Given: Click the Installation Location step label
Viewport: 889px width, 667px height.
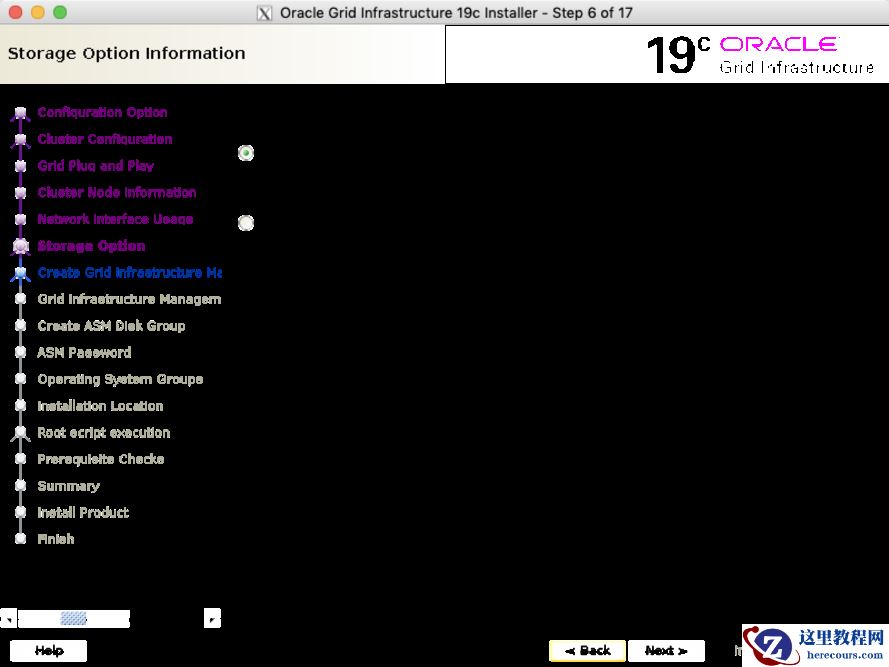Looking at the screenshot, I should click(100, 406).
